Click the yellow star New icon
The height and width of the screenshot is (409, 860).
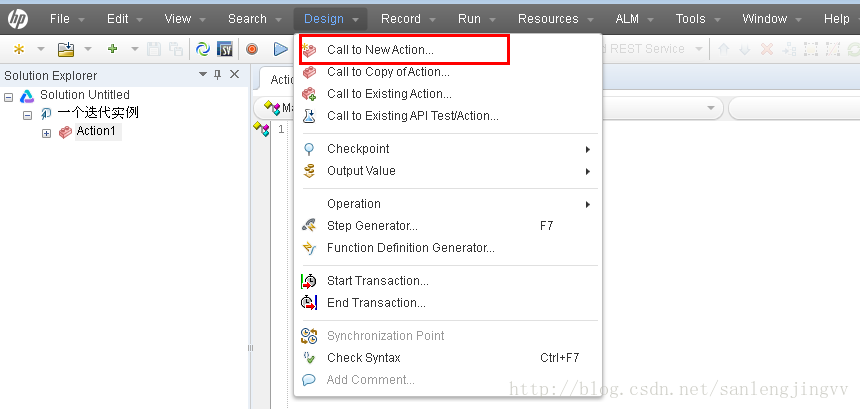pos(19,49)
